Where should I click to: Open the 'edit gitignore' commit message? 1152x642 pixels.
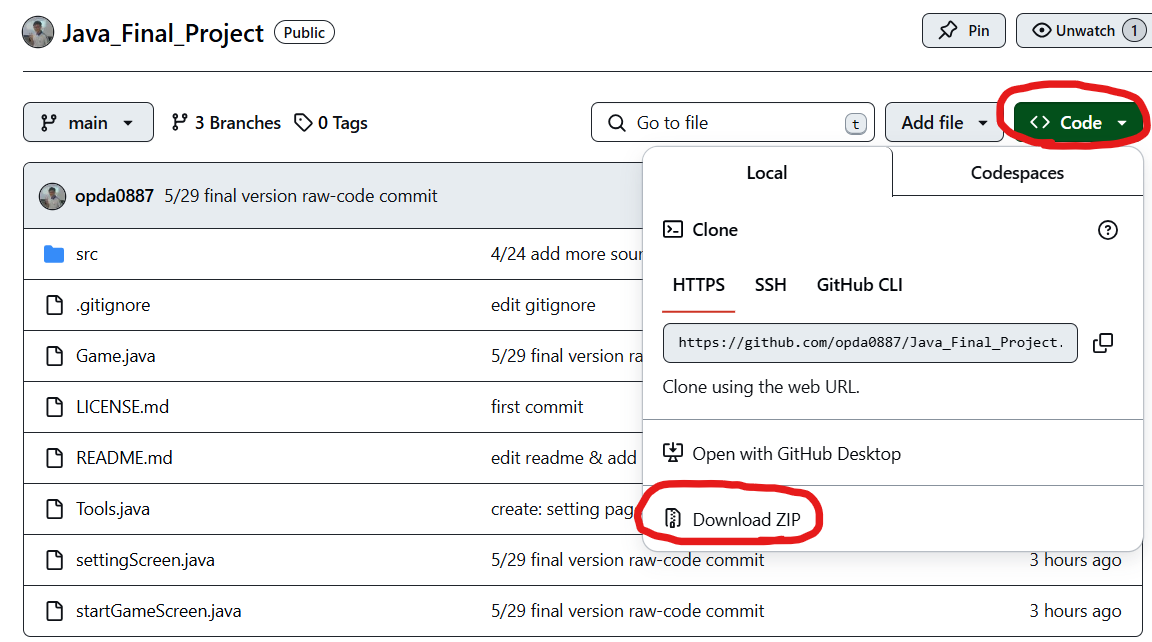point(543,305)
